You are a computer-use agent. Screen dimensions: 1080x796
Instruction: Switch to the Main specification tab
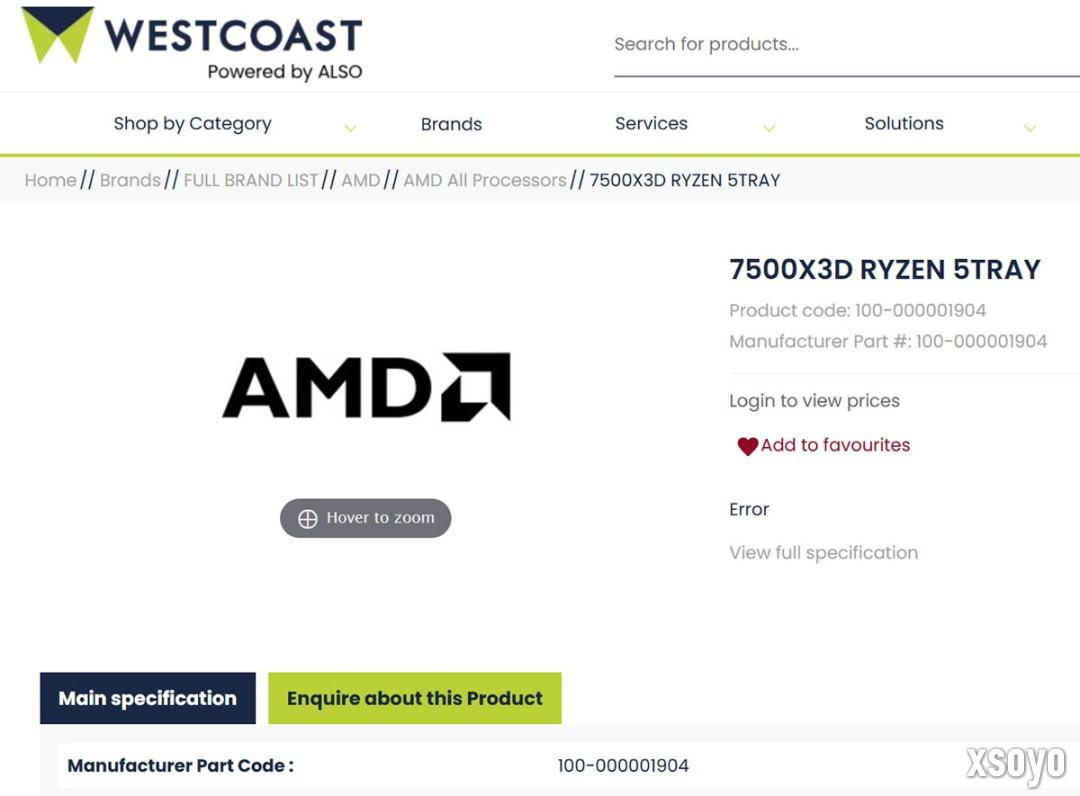pyautogui.click(x=147, y=698)
